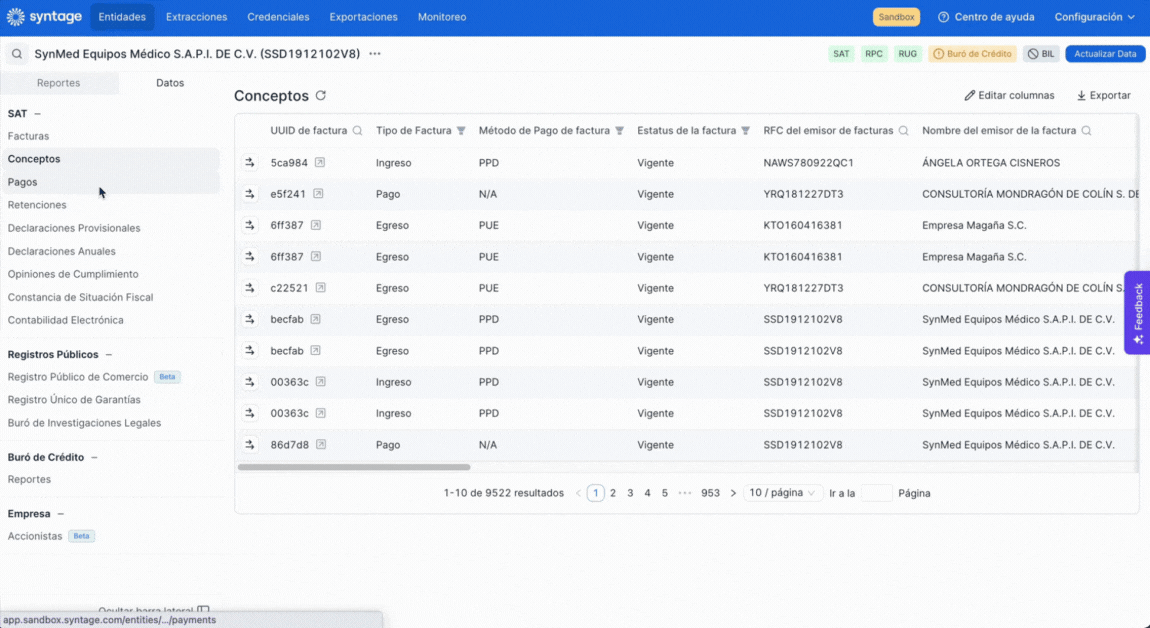Open Registro Público de Comercio

[78, 376]
